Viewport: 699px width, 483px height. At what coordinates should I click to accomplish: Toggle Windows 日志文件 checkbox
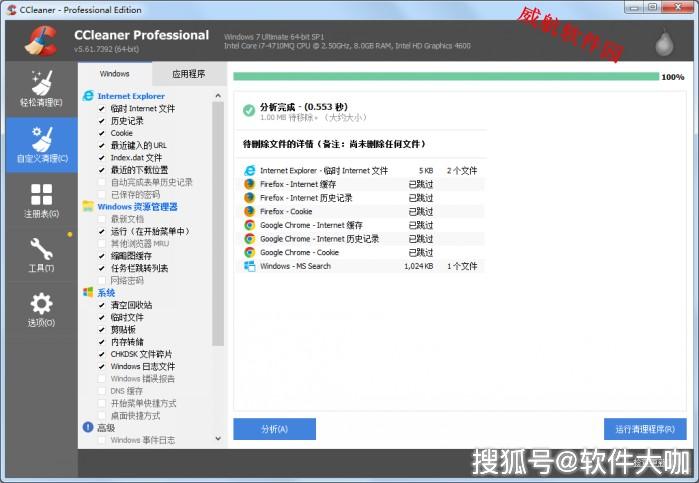tap(102, 366)
